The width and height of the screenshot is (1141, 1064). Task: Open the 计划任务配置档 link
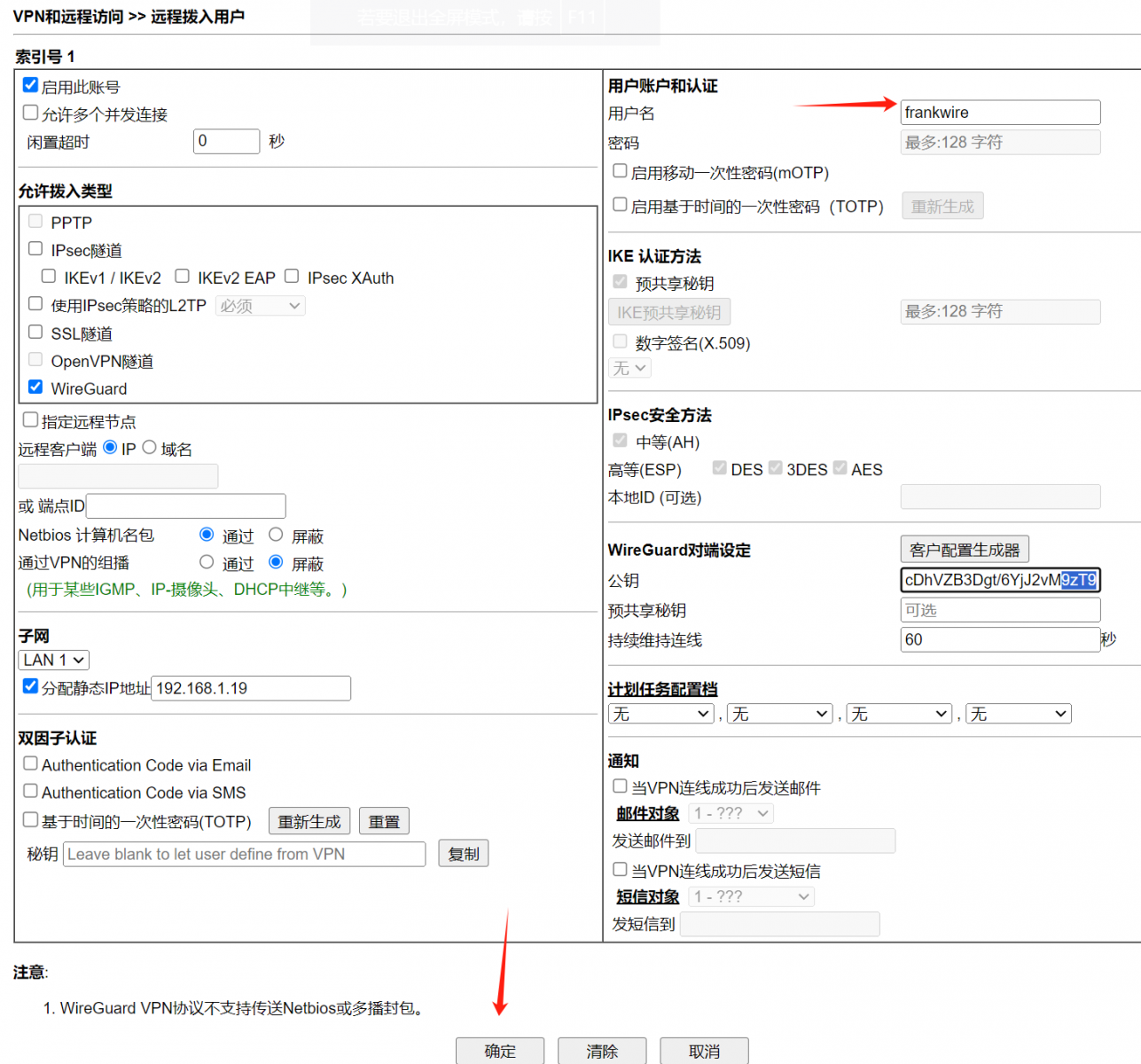(x=662, y=689)
